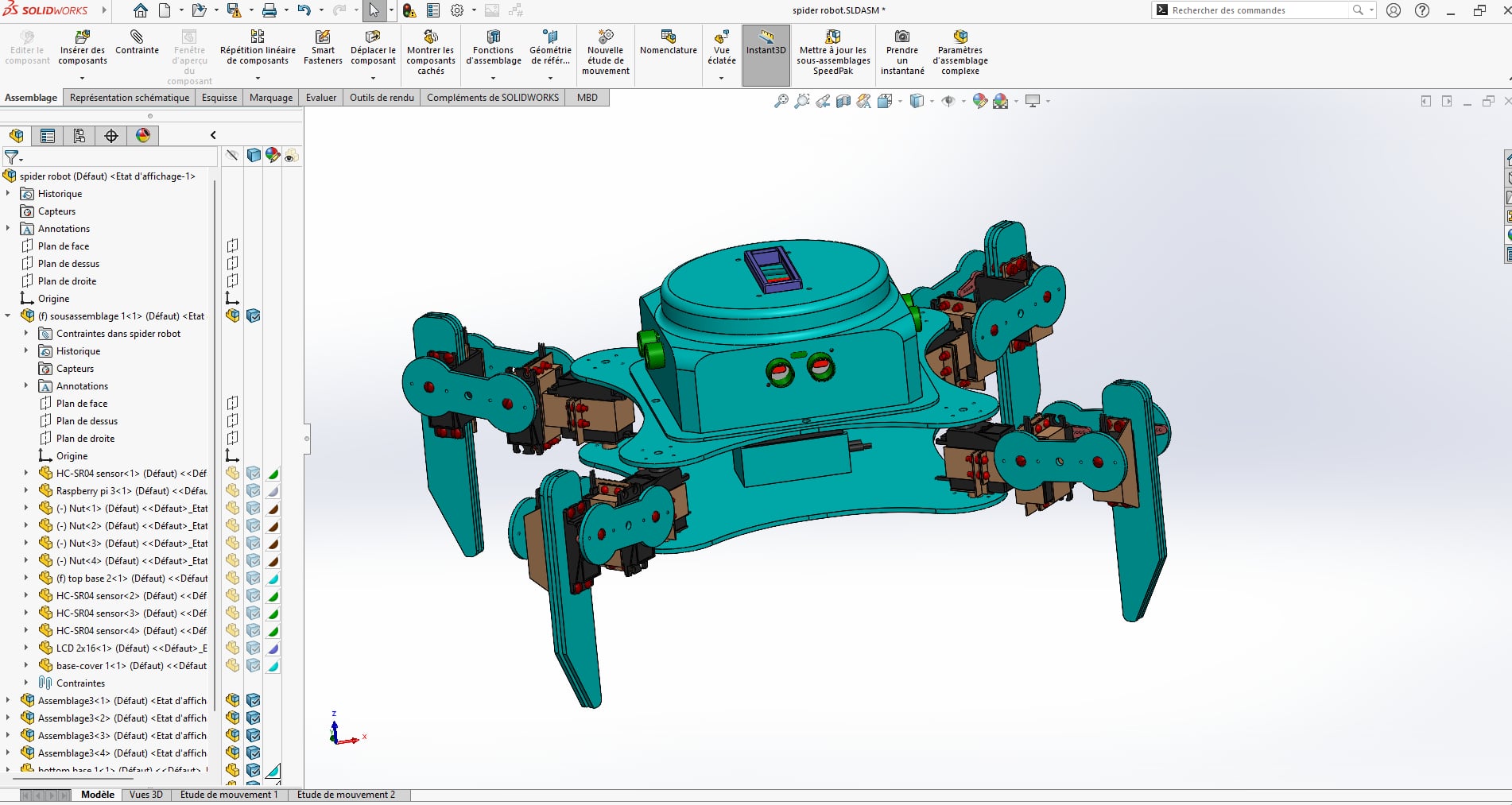This screenshot has width=1512, height=805.
Task: Open the Vue éclatée dropdown arrow
Action: (721, 78)
